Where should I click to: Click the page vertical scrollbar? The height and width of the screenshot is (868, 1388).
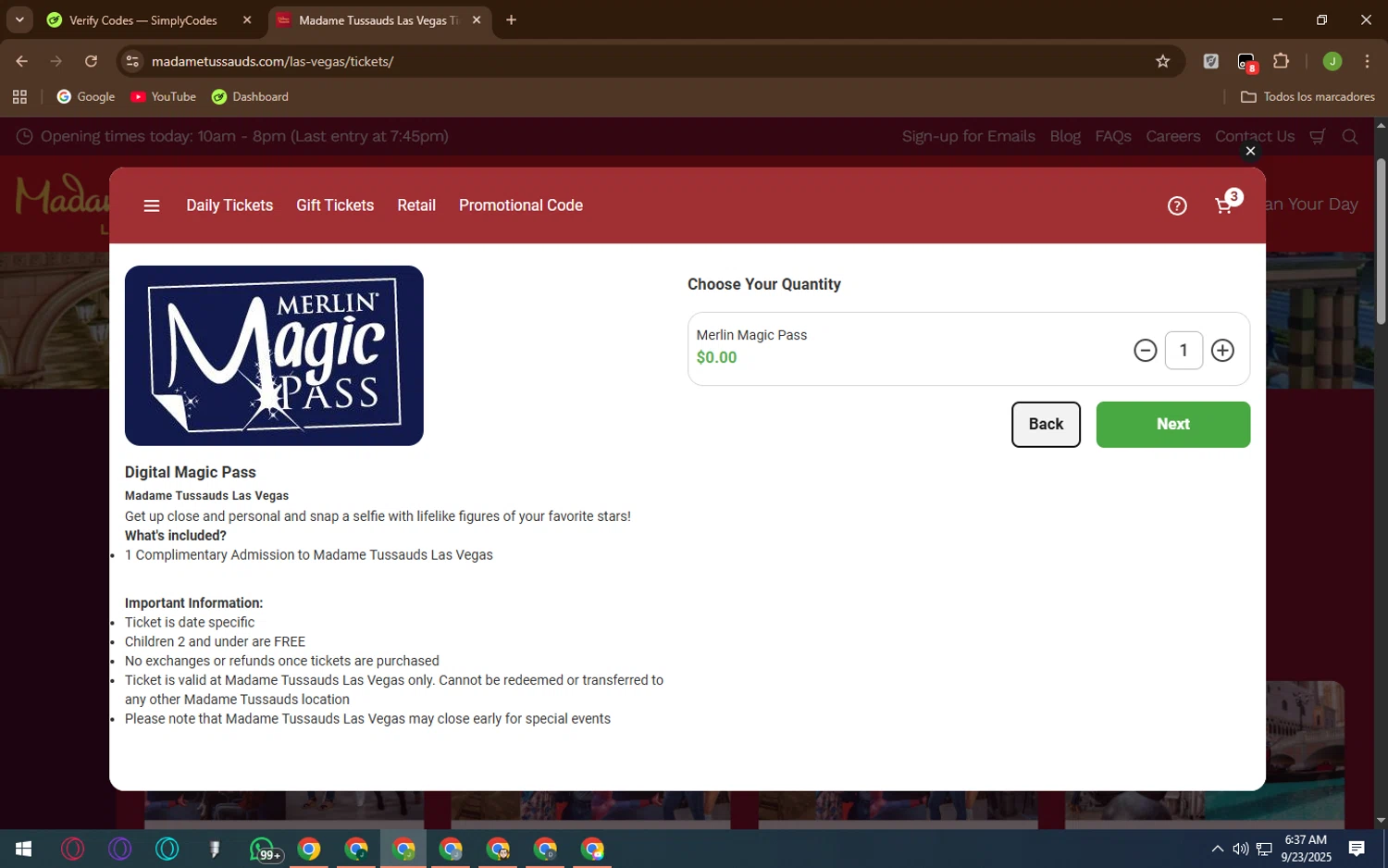pos(1381,242)
